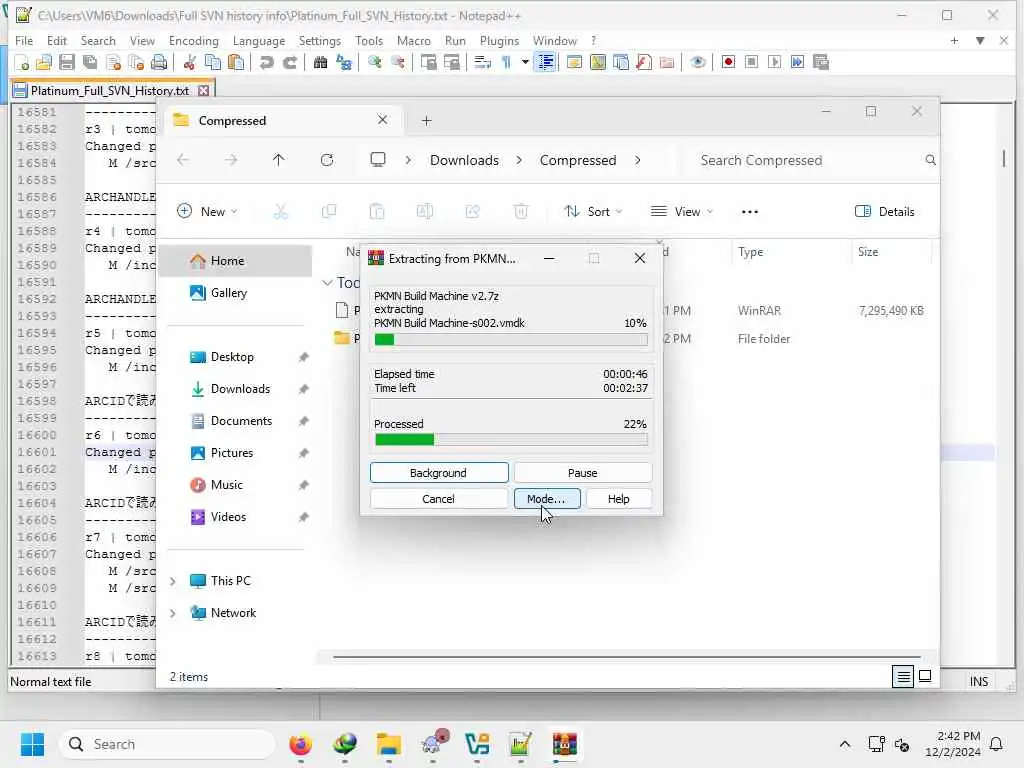Close the Platinum_Full_SVN_History.txt tab
This screenshot has height=768, width=1024.
coord(204,91)
